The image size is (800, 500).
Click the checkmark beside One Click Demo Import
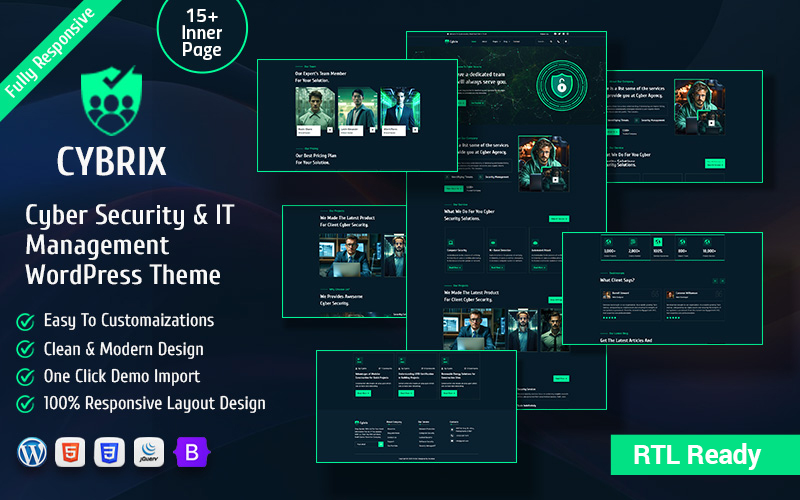(25, 377)
